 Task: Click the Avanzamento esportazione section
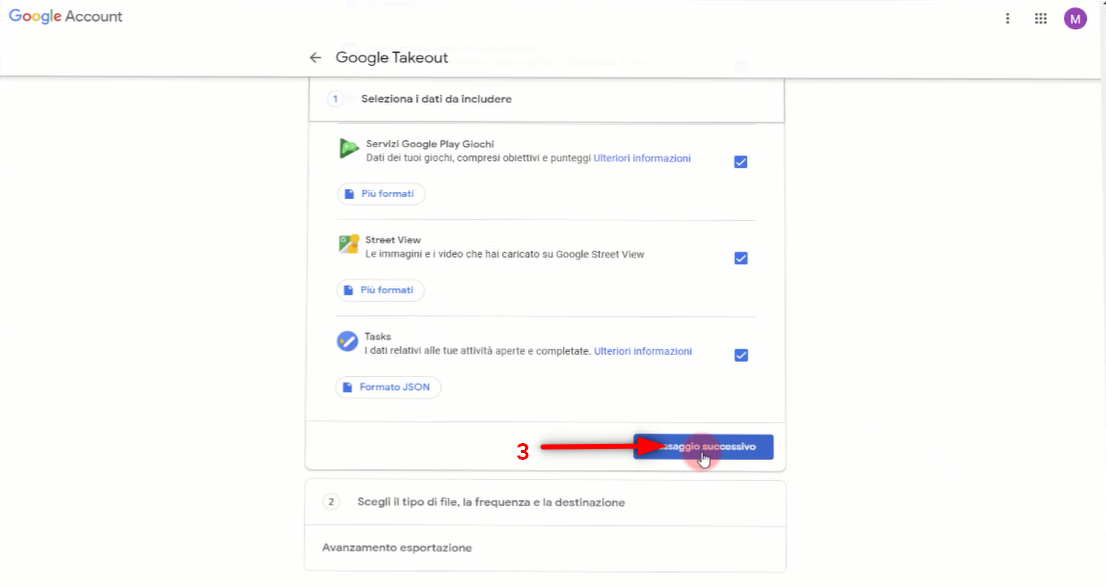tap(545, 548)
